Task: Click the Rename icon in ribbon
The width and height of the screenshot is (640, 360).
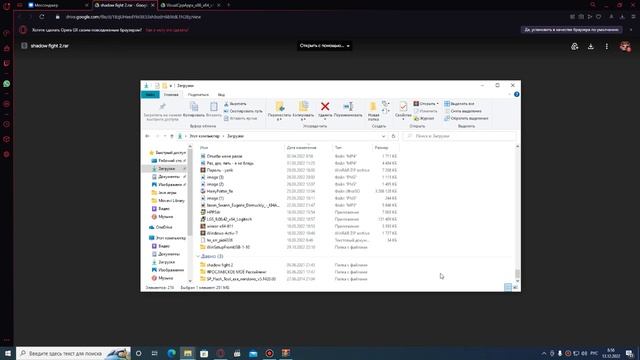Action: [348, 107]
